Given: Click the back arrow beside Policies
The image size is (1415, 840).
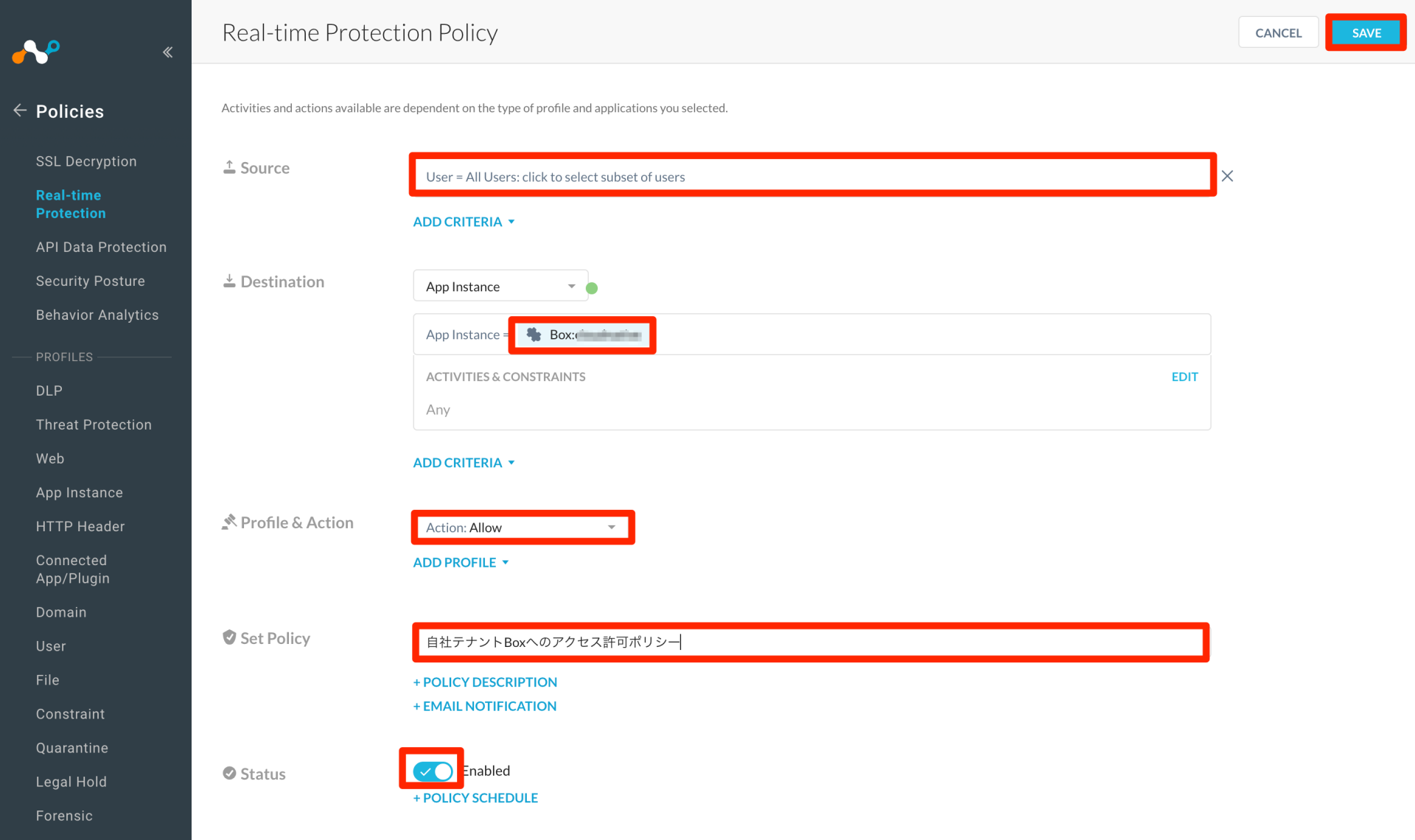Looking at the screenshot, I should tap(19, 110).
